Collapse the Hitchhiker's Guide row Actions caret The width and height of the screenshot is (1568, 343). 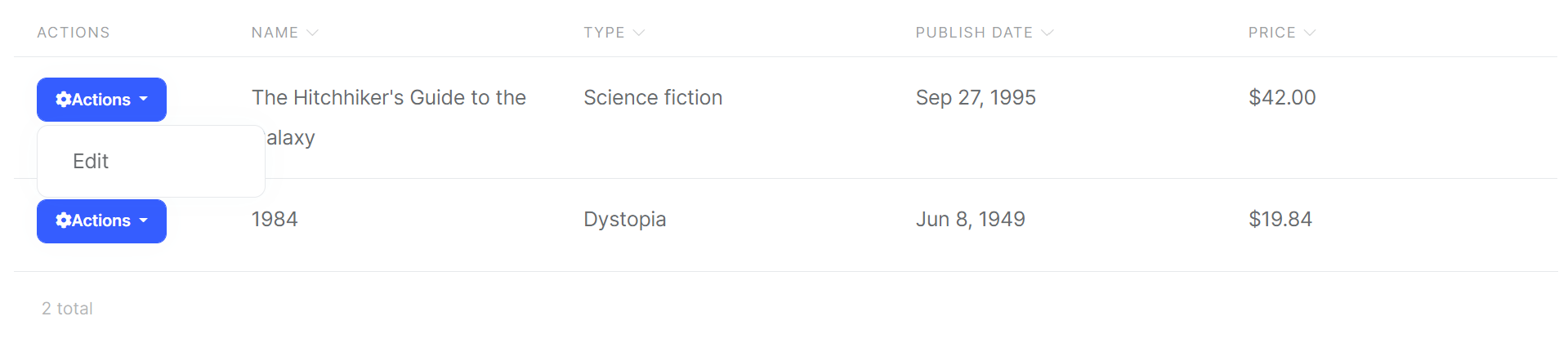[x=144, y=100]
